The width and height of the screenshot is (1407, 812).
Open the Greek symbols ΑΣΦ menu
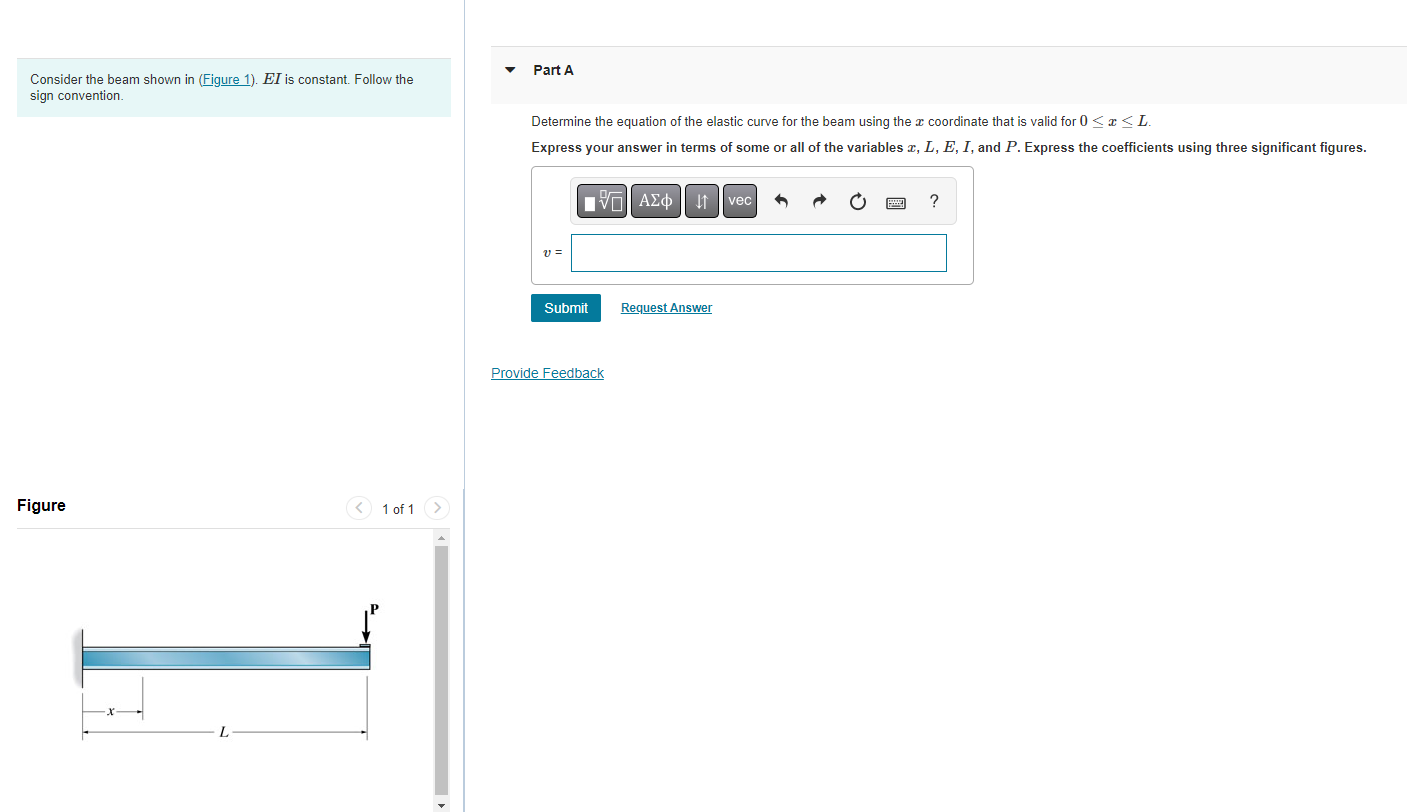[656, 201]
